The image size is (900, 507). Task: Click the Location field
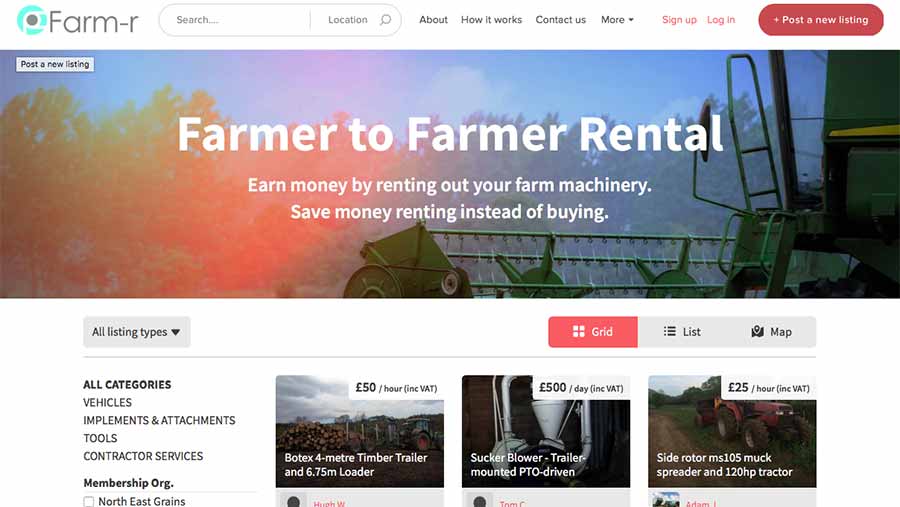[347, 20]
